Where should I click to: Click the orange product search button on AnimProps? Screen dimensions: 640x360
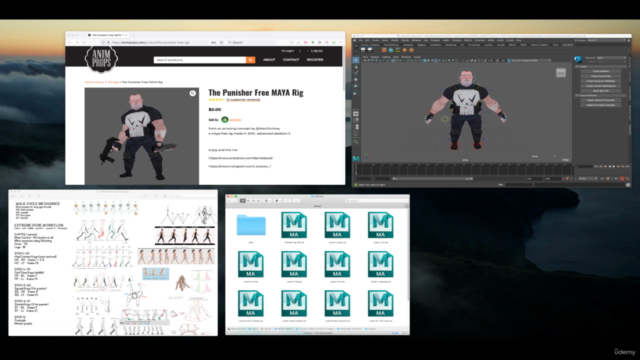point(251,60)
